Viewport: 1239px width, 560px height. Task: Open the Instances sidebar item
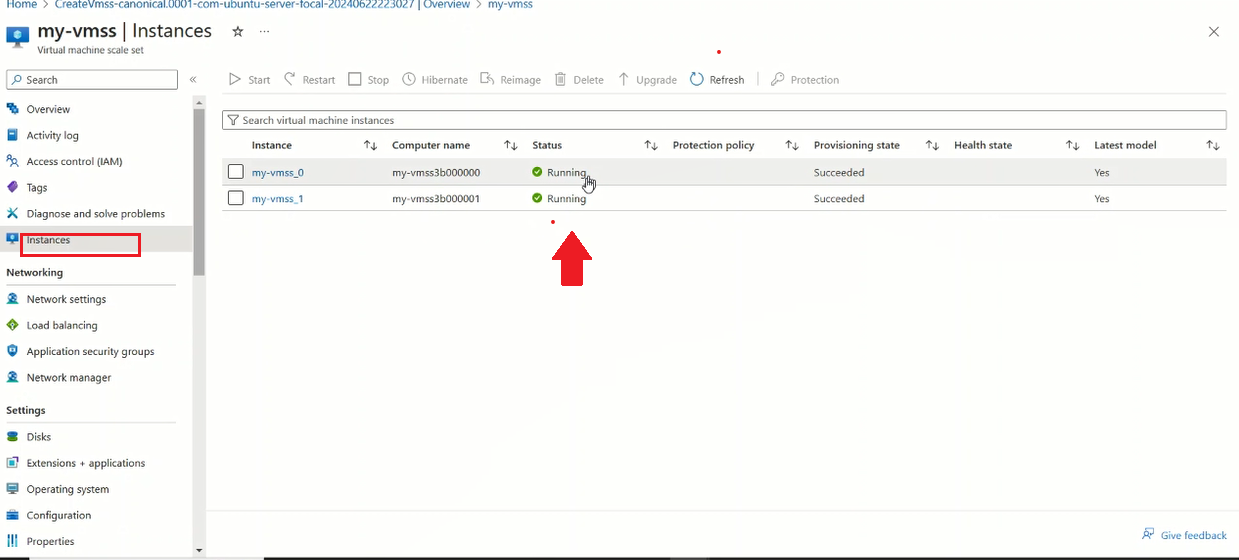[96, 240]
